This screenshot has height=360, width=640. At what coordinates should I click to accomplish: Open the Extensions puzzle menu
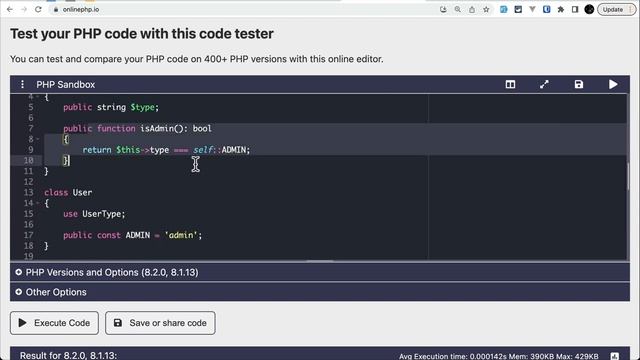click(x=561, y=9)
